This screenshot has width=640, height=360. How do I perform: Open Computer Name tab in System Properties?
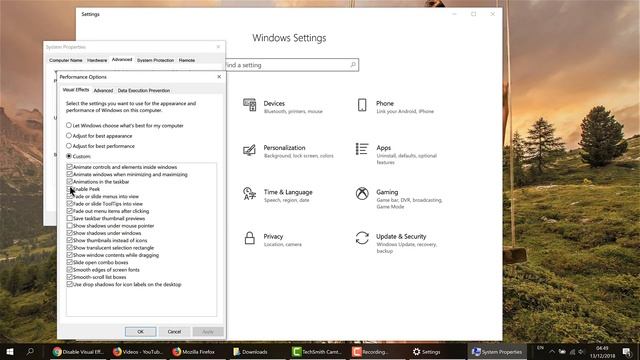tap(66, 60)
